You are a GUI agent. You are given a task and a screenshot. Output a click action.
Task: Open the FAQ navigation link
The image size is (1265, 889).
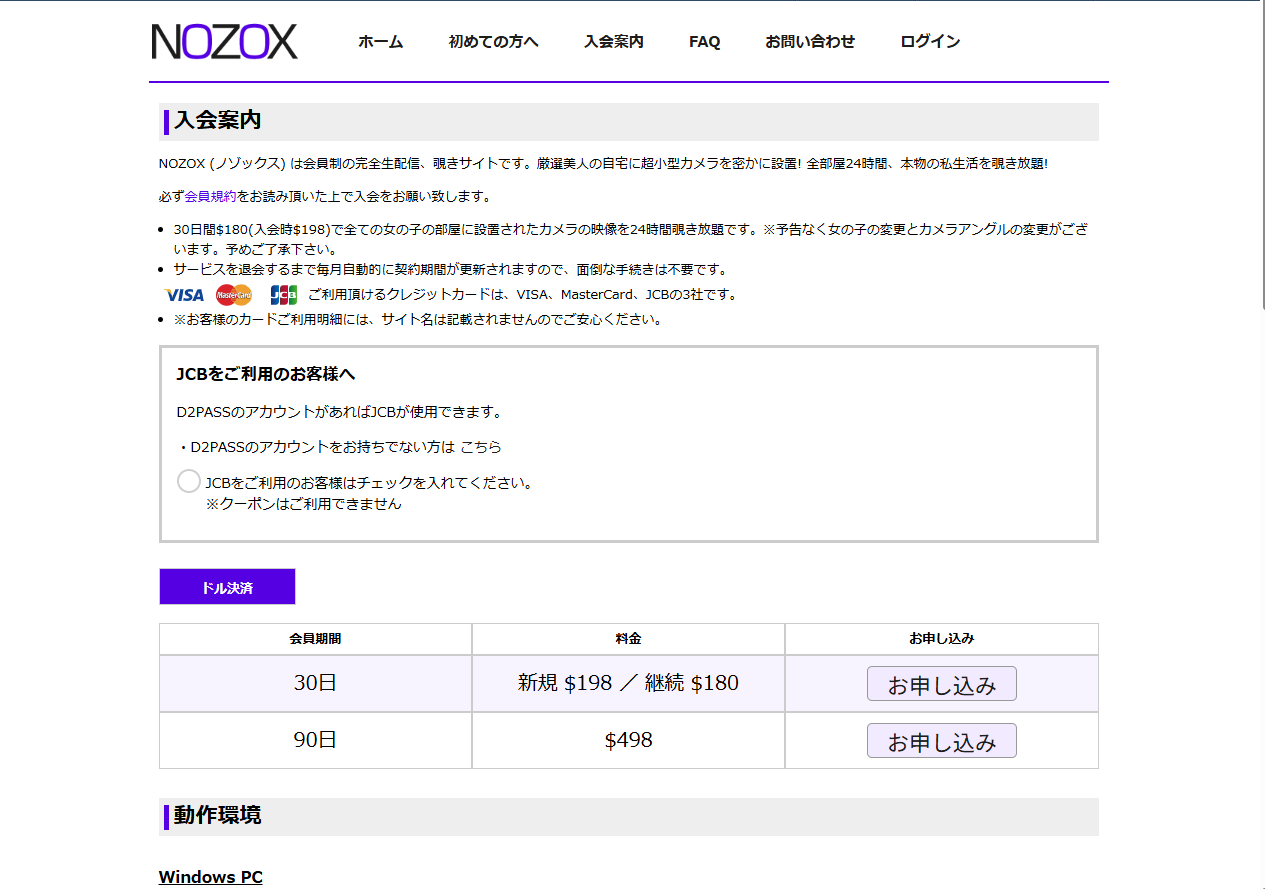(x=705, y=42)
